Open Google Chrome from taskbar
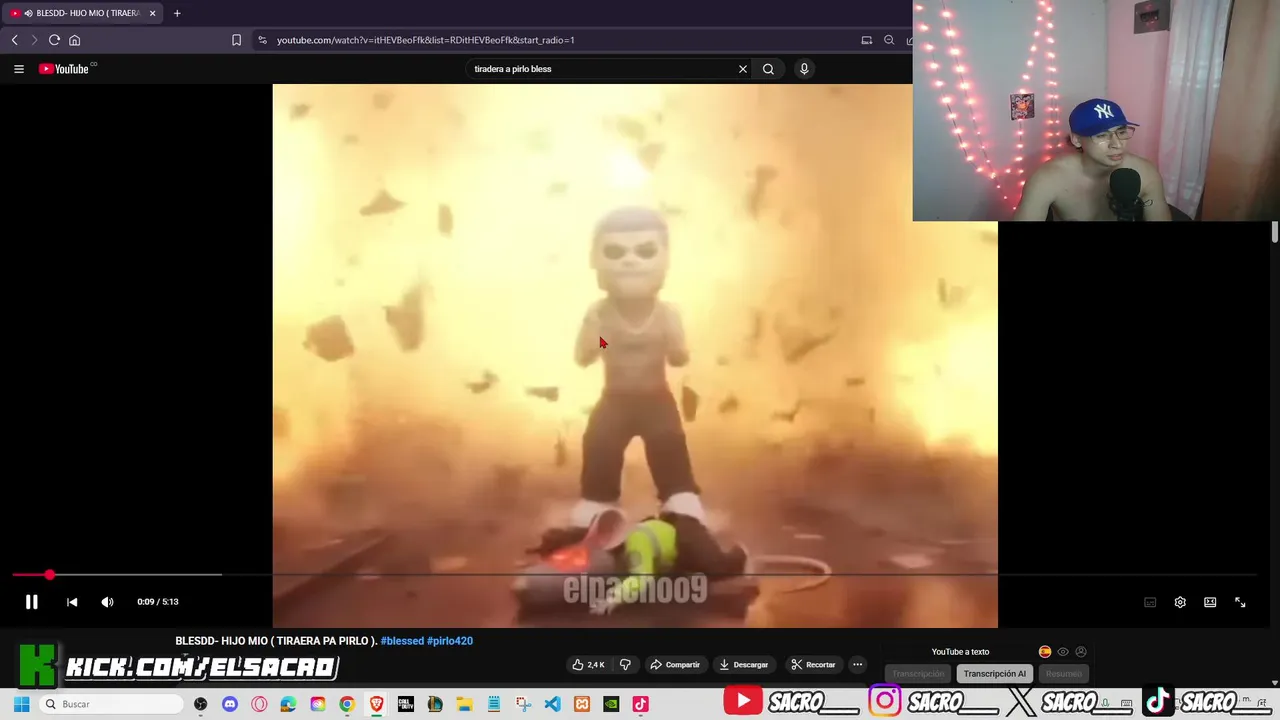 [347, 704]
